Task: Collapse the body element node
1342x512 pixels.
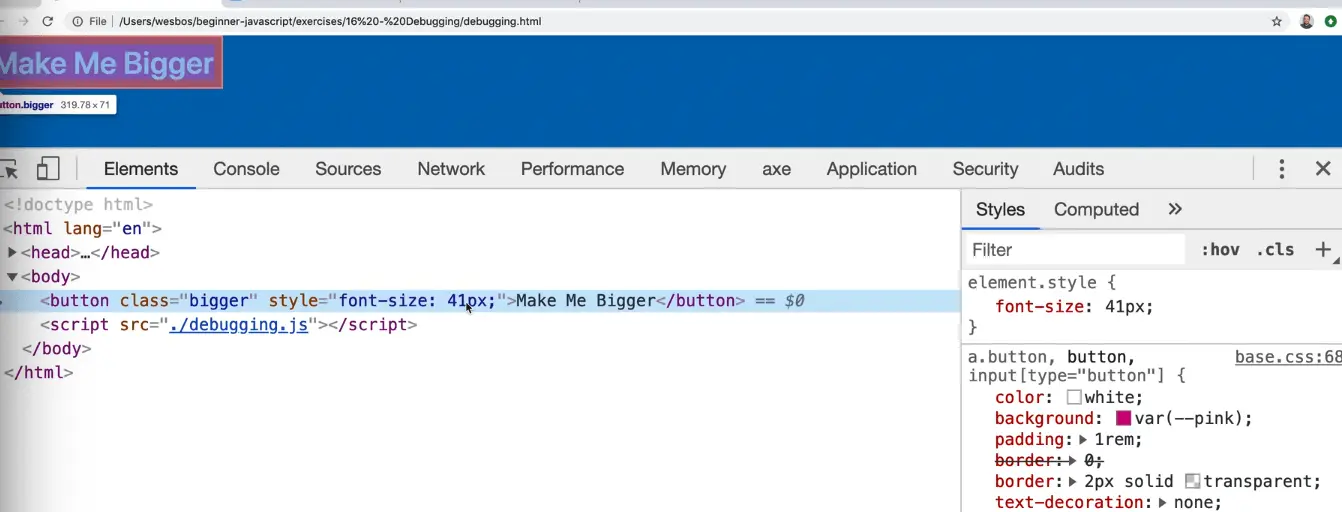Action: [x=12, y=277]
